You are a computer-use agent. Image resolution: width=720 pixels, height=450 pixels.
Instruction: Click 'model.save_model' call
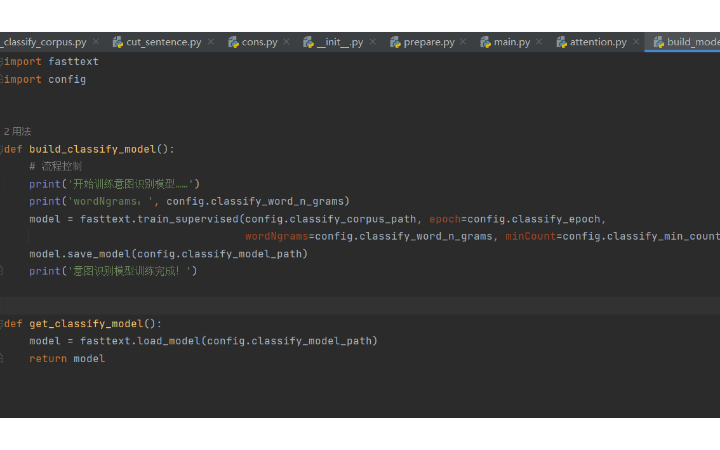[x=80, y=254]
